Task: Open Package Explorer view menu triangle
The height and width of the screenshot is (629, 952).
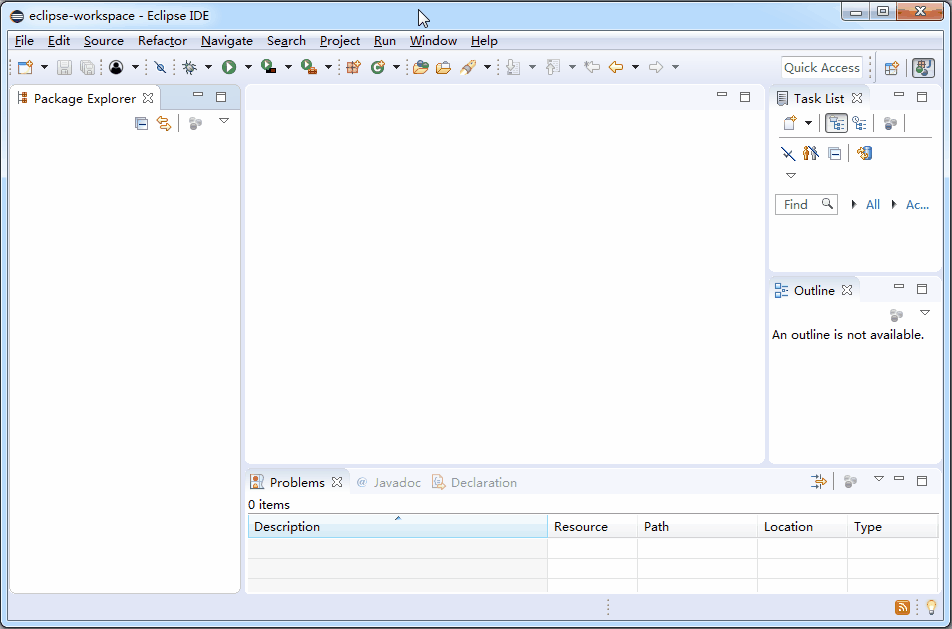Action: [224, 121]
